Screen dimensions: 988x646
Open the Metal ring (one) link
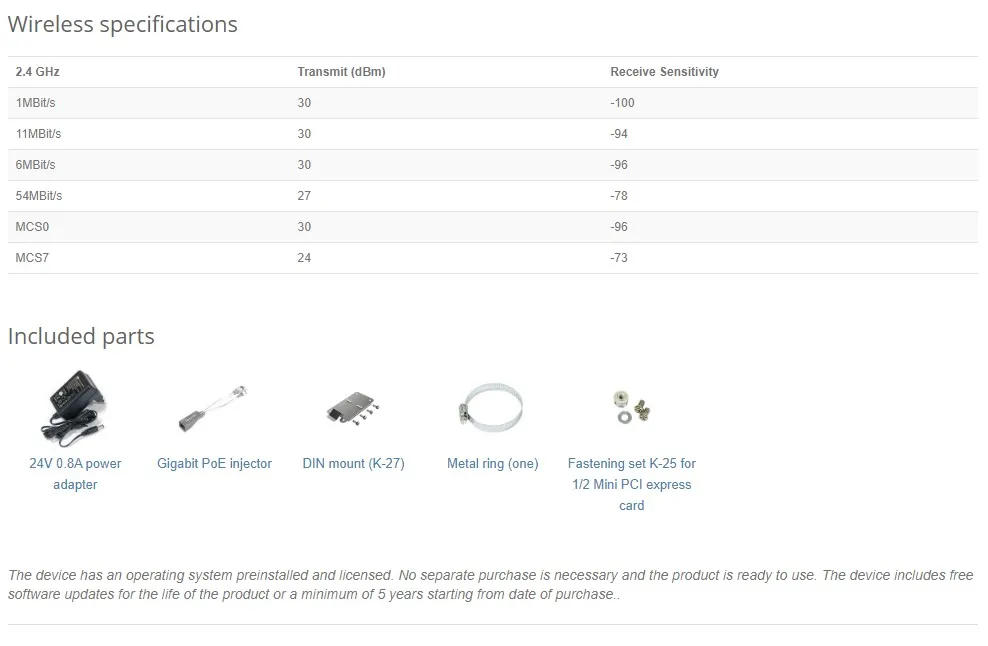(492, 464)
